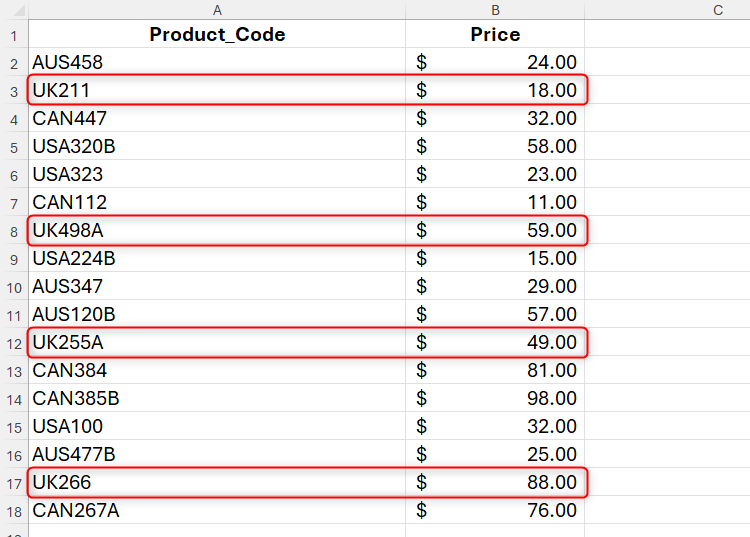Select the Price header cell
The image size is (750, 537).
click(x=495, y=35)
